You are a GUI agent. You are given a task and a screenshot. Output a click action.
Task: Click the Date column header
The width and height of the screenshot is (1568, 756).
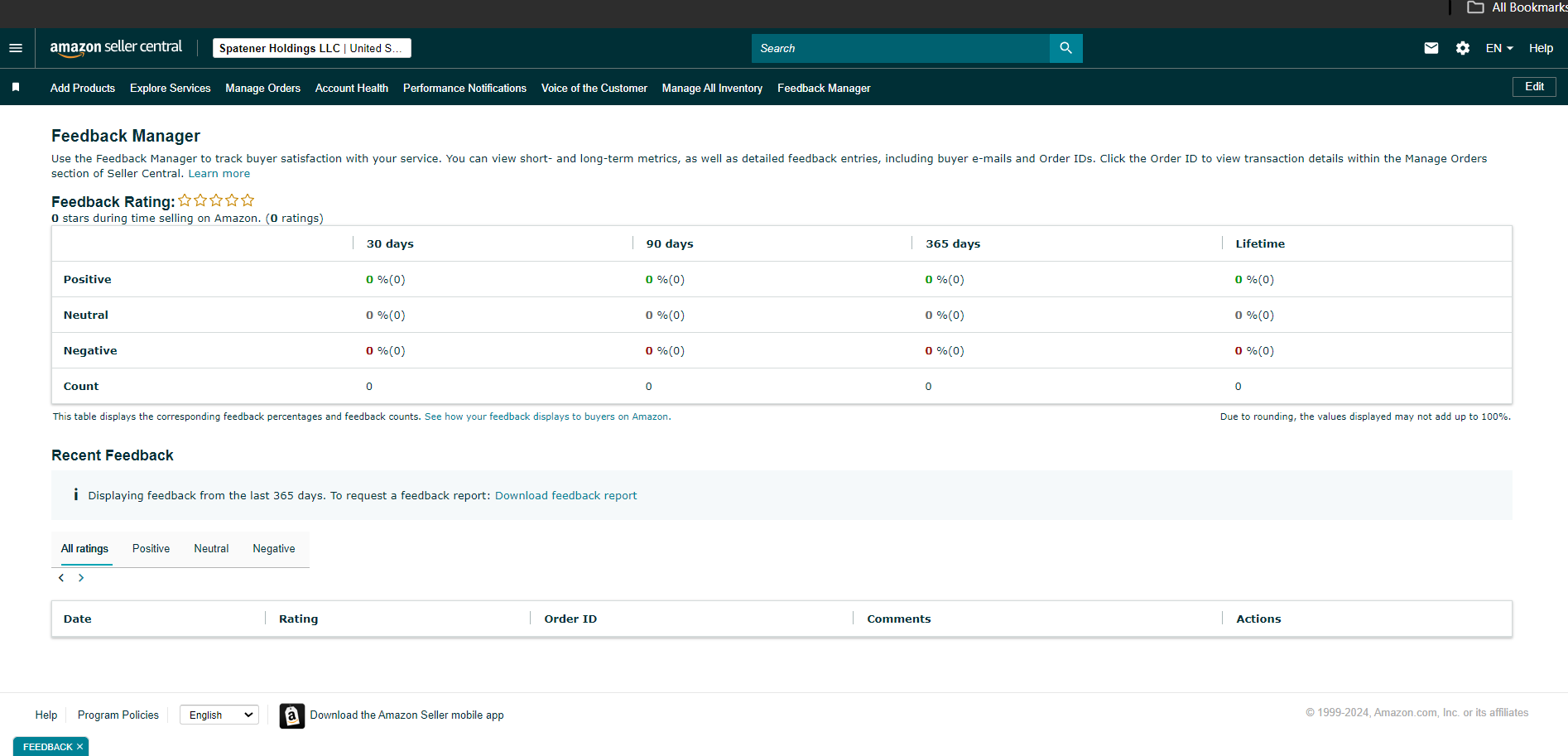click(x=78, y=619)
